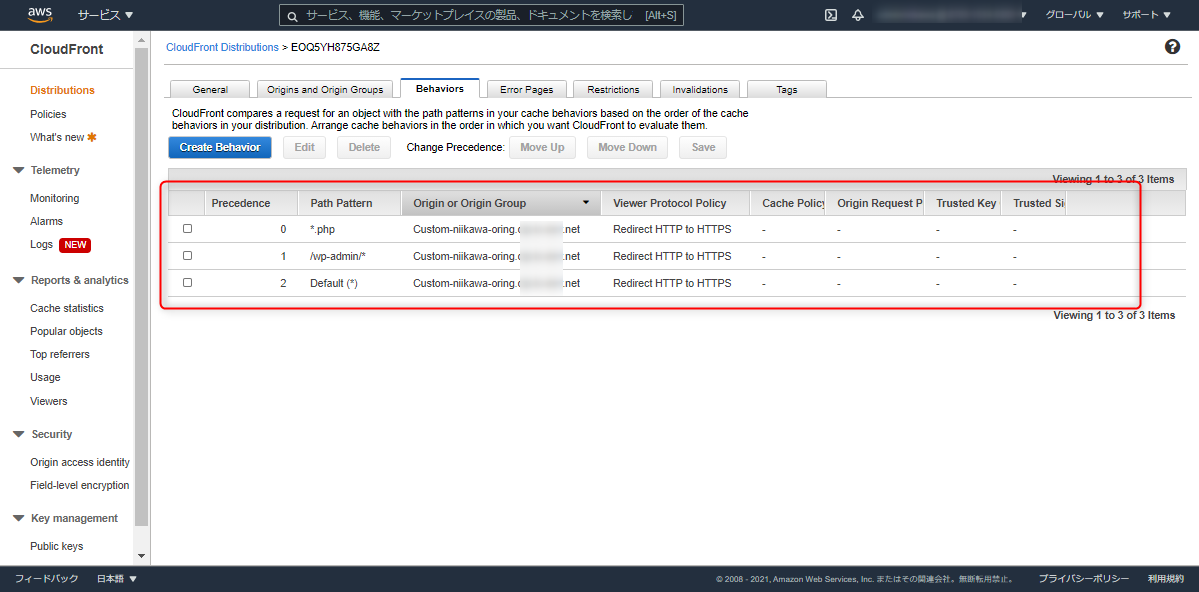
Task: Open the Logs page from the sidebar
Action: (x=41, y=244)
